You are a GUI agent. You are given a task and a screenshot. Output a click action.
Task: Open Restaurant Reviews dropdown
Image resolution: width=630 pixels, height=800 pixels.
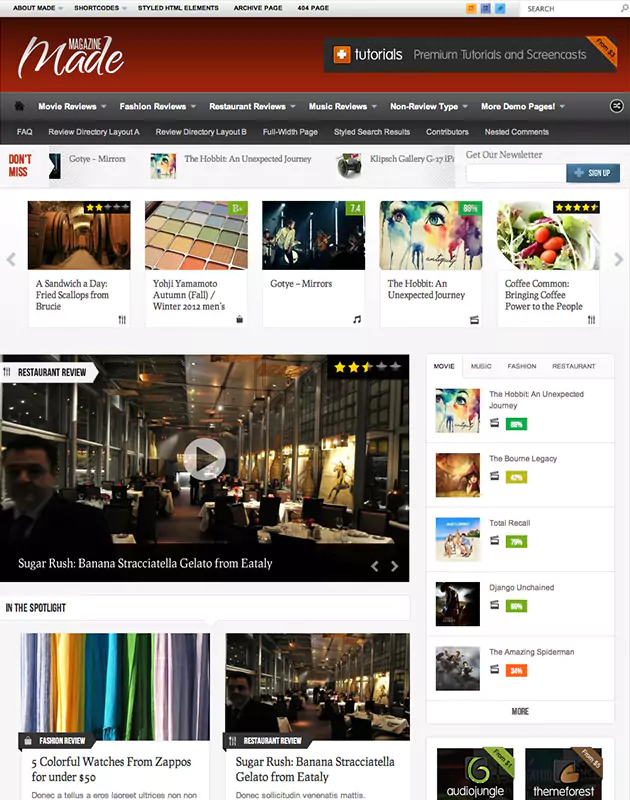(252, 106)
